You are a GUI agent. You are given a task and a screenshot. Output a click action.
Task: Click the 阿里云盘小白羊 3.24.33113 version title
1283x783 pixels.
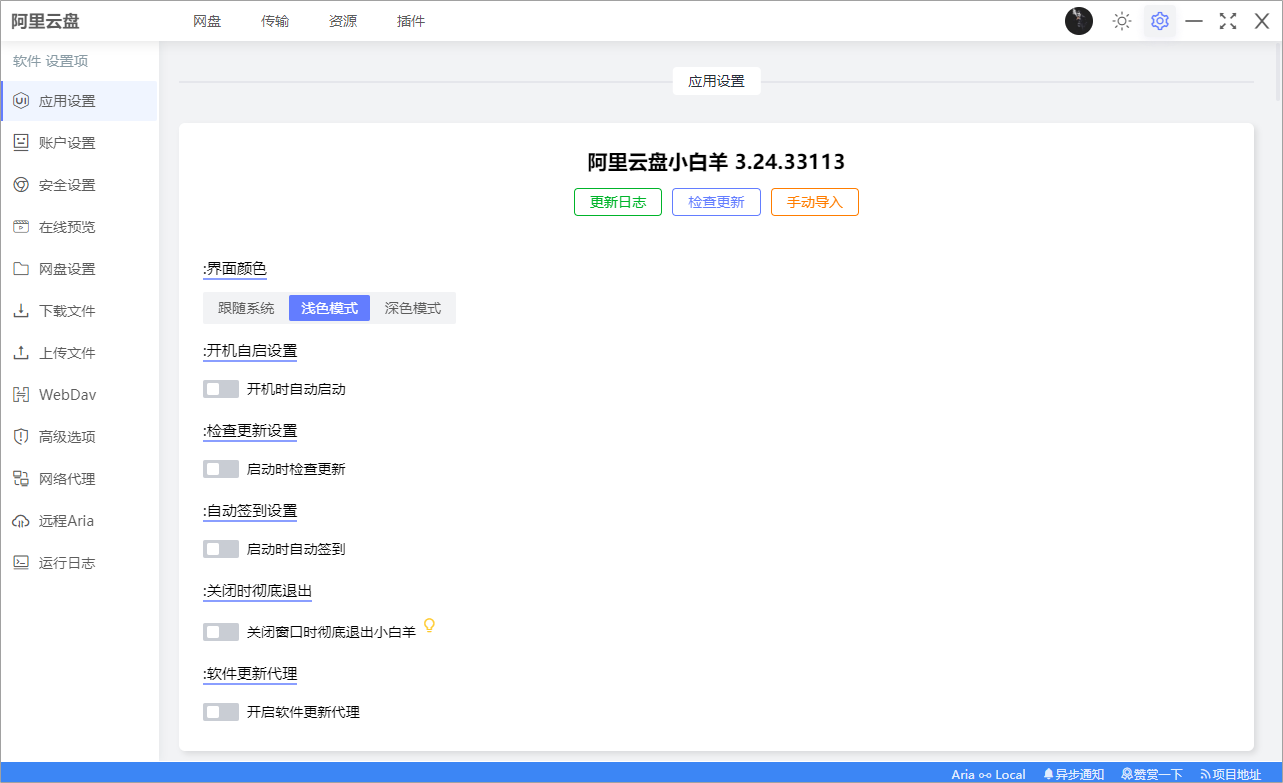[716, 162]
